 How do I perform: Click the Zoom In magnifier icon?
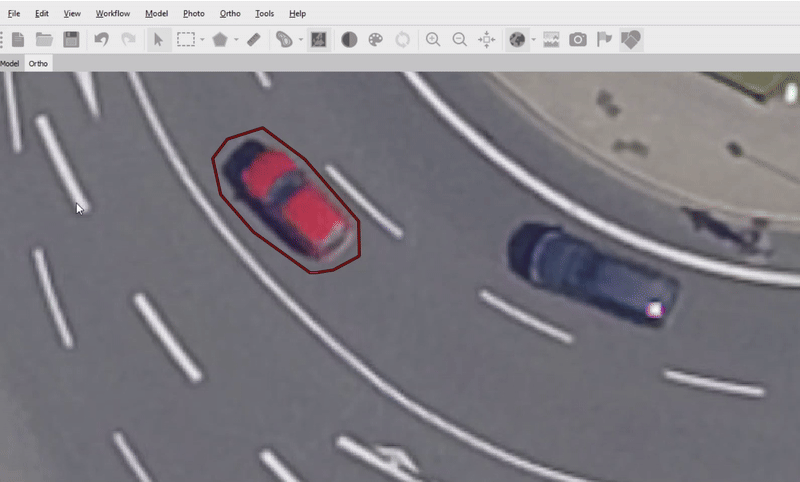click(x=433, y=40)
